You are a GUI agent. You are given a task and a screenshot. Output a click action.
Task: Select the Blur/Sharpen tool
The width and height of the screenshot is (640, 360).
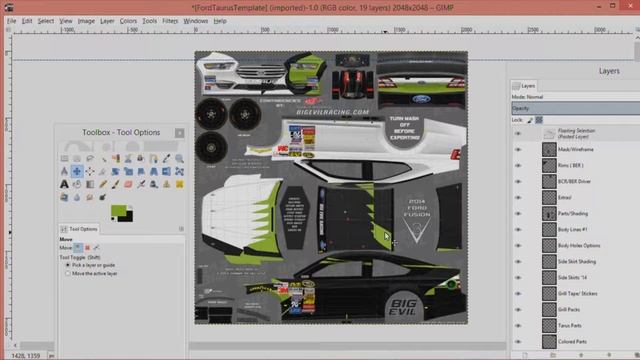point(77,198)
